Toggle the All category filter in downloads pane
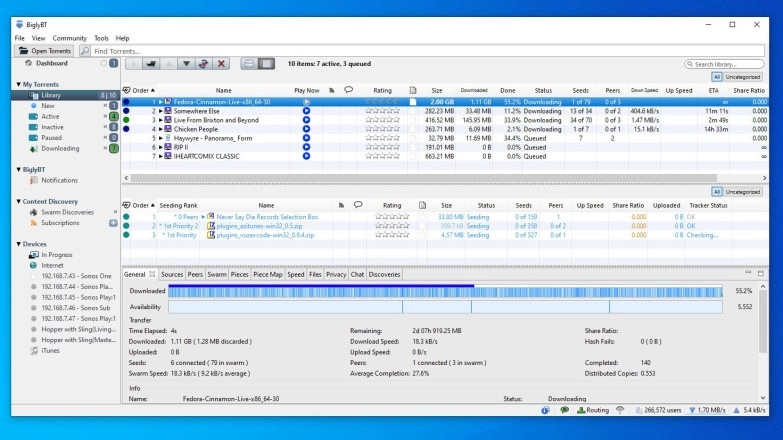The image size is (783, 440). coord(717,77)
